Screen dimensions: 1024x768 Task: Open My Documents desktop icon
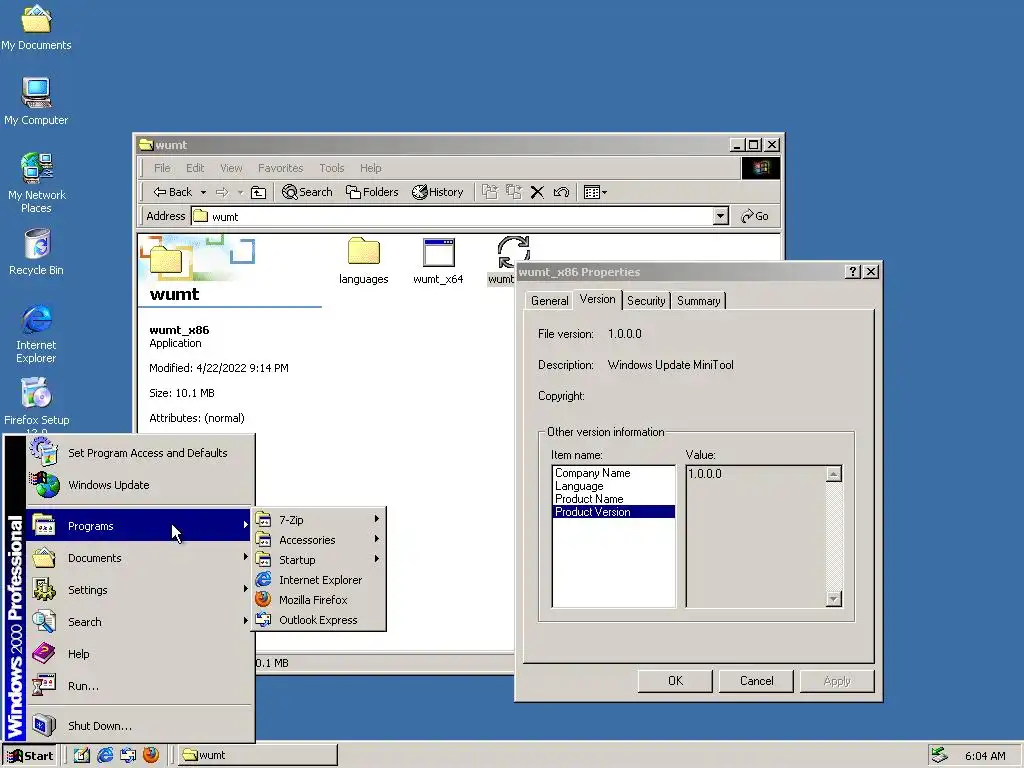[36, 27]
